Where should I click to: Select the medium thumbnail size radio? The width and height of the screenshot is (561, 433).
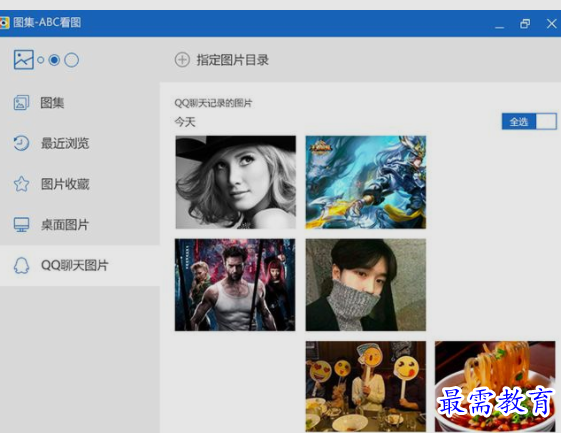[54, 60]
